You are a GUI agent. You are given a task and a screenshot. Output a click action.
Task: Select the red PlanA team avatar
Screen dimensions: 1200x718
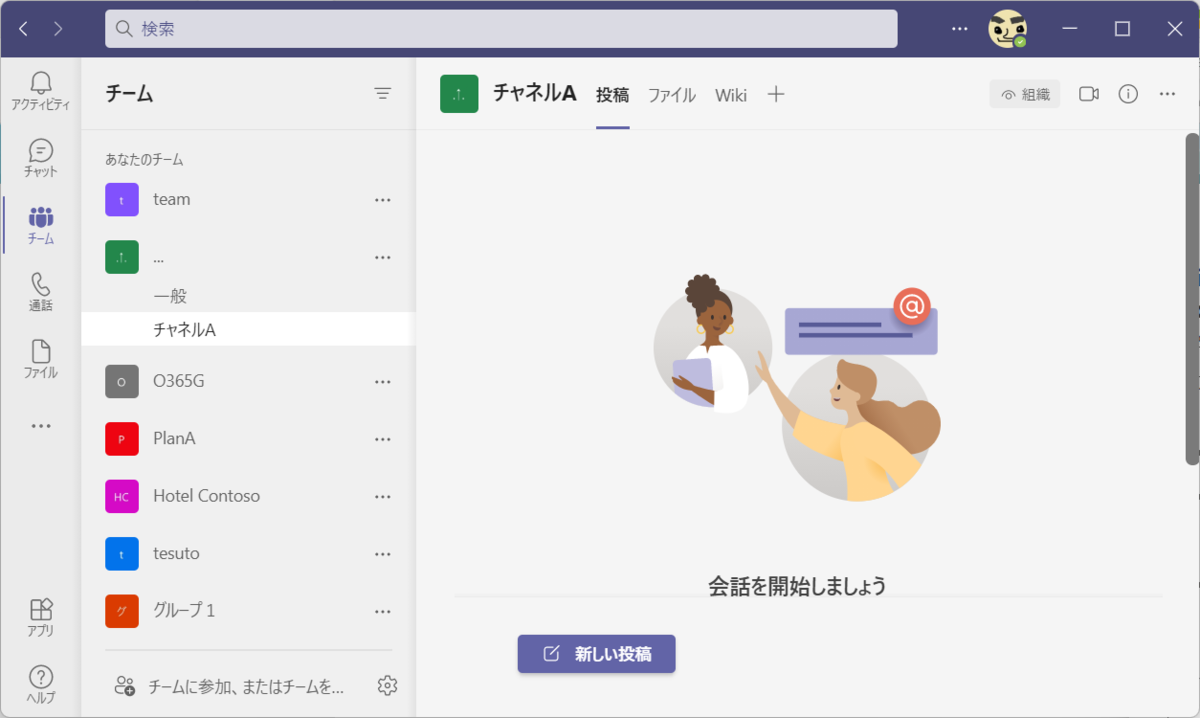click(x=122, y=439)
